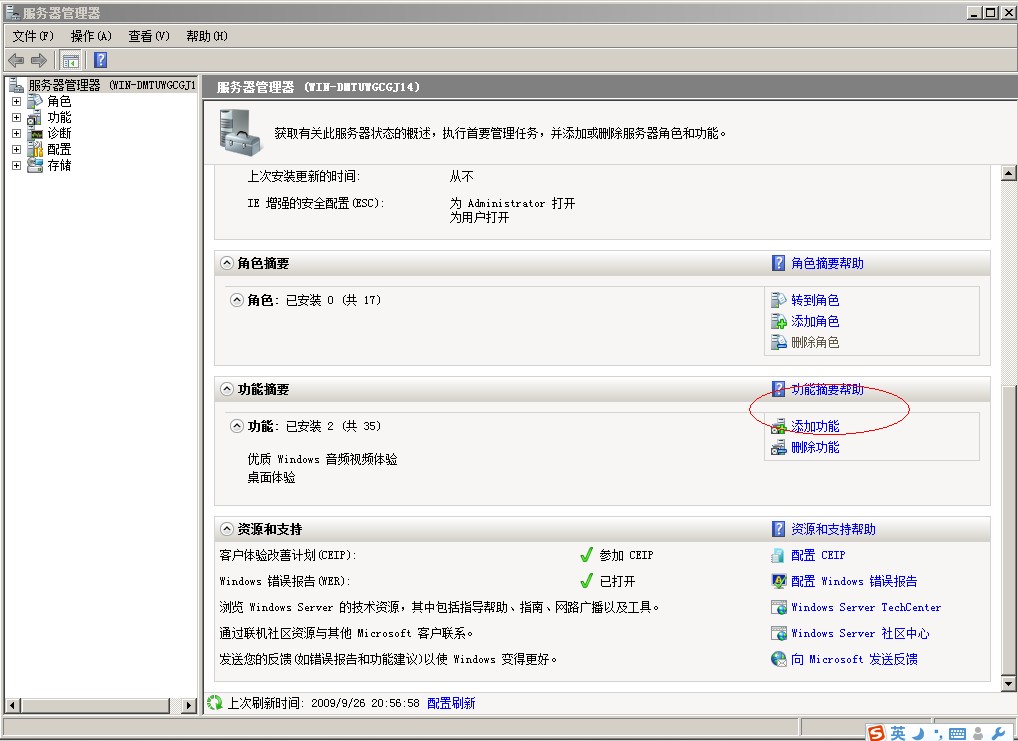
Task: Collapse the 功能: 已安装 subsection chevron
Action: point(236,426)
